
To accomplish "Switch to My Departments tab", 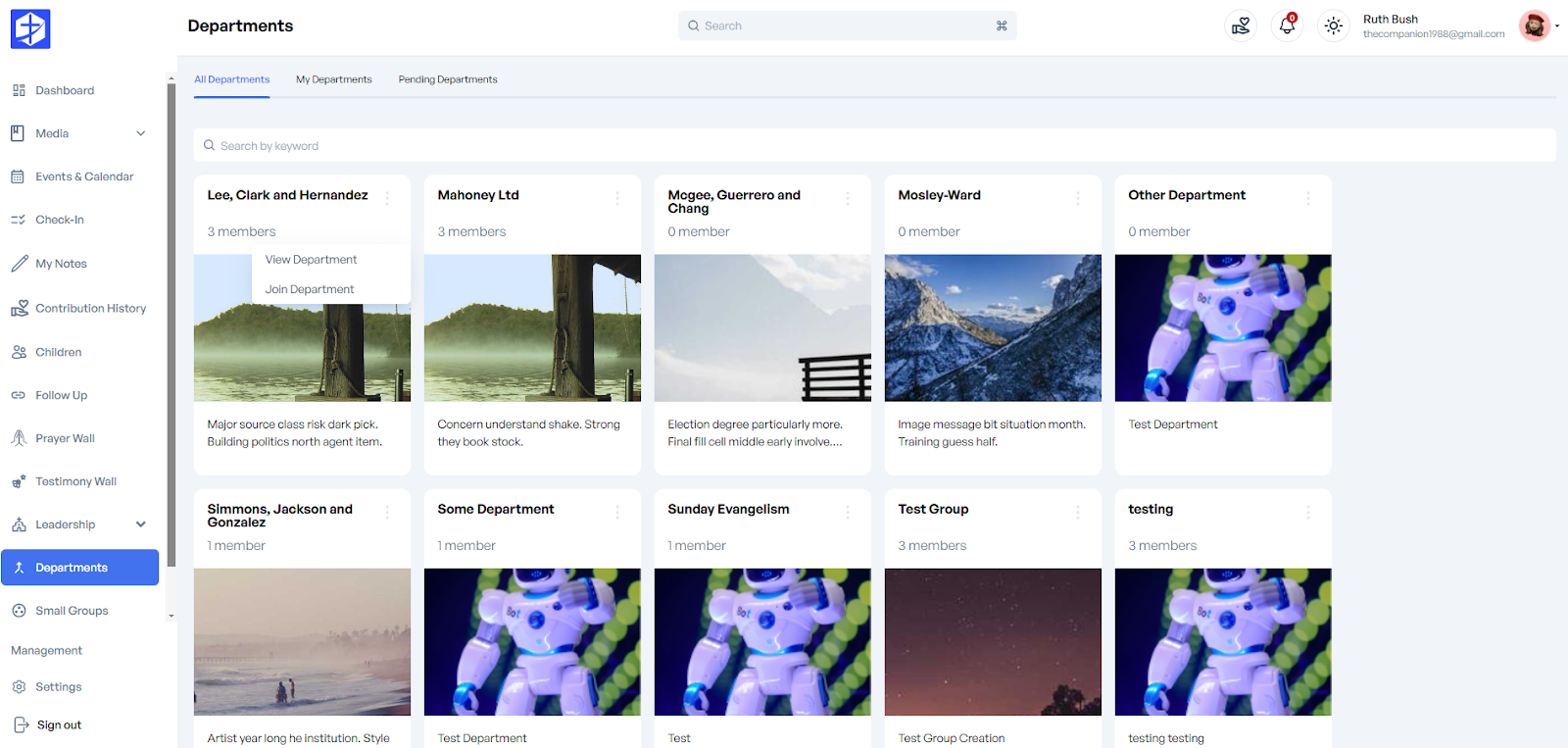I will [x=334, y=79].
